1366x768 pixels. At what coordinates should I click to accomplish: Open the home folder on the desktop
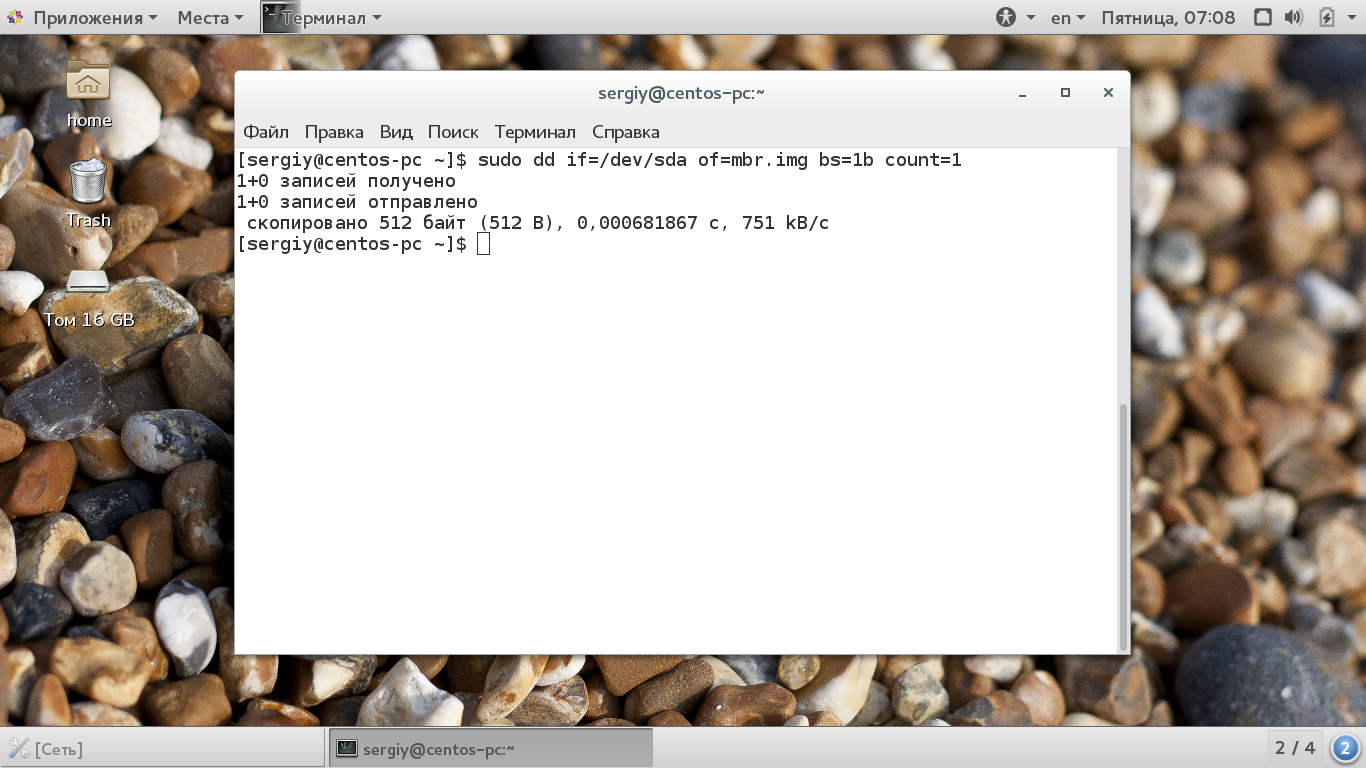87,82
